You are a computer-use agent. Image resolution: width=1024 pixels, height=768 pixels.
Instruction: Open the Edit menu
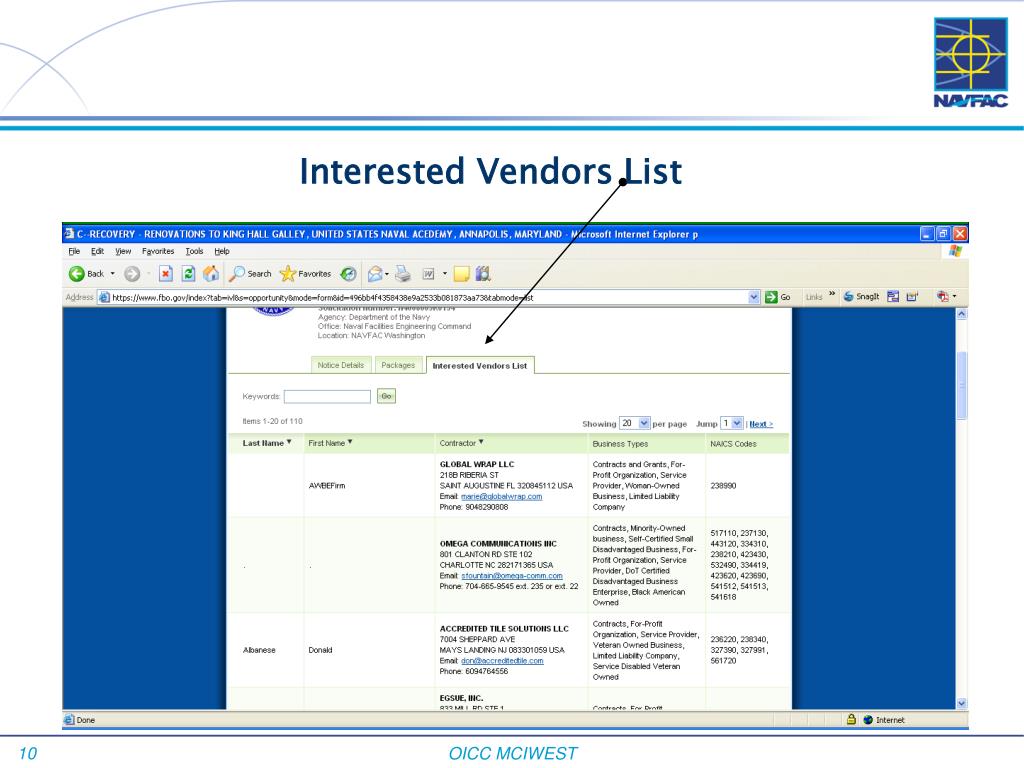(97, 251)
